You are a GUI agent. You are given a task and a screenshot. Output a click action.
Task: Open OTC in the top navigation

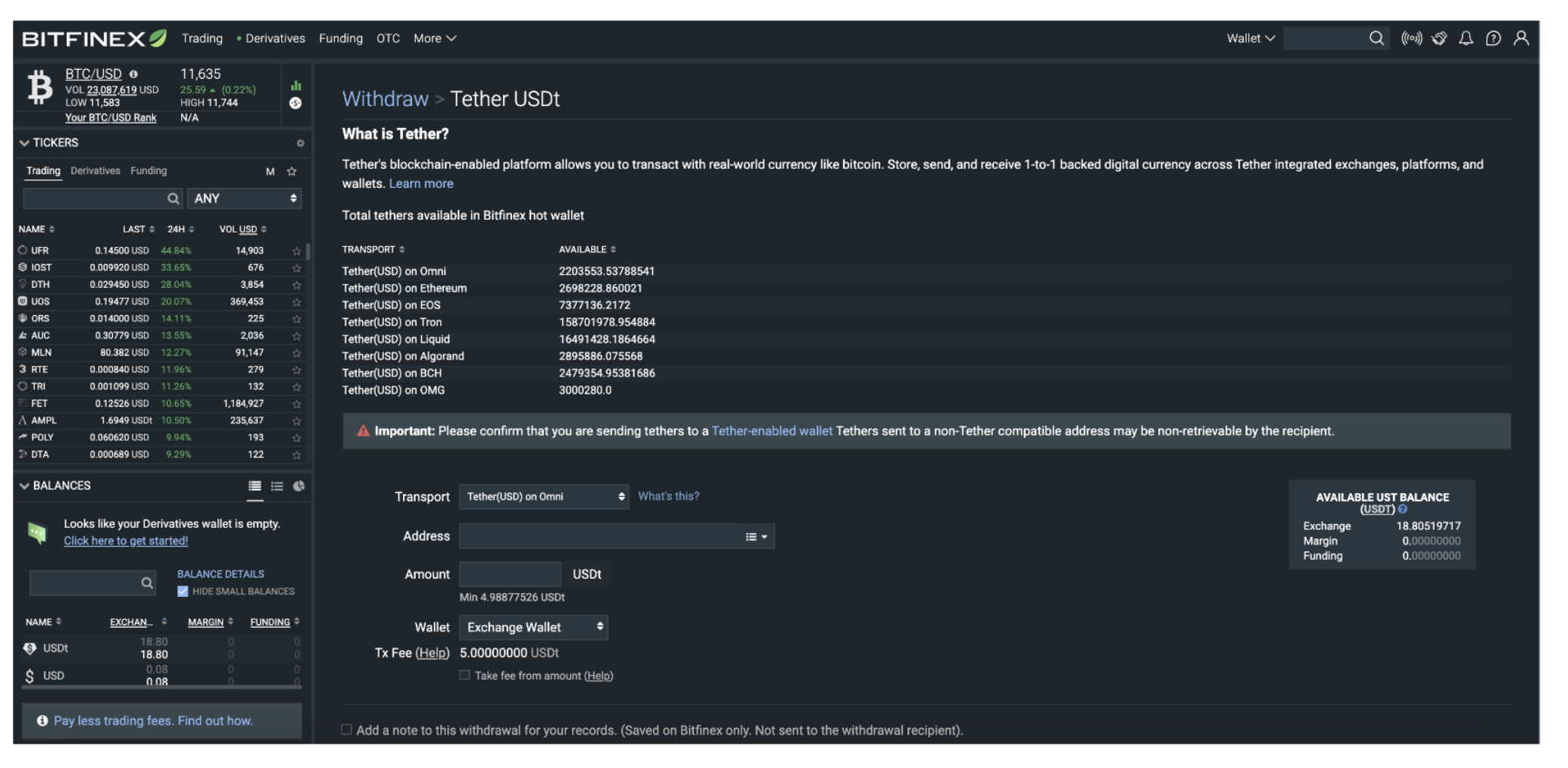point(388,39)
